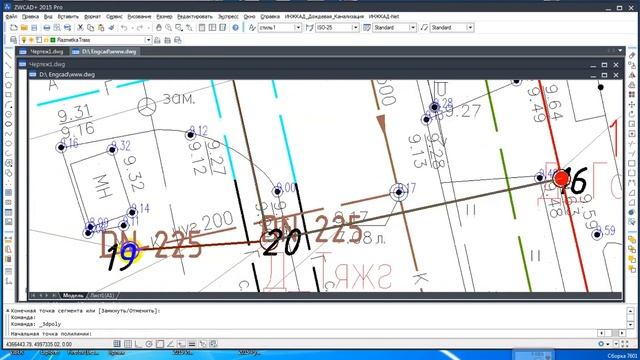Click the Undo arrow icon
The height and width of the screenshot is (360, 640).
(124, 27)
